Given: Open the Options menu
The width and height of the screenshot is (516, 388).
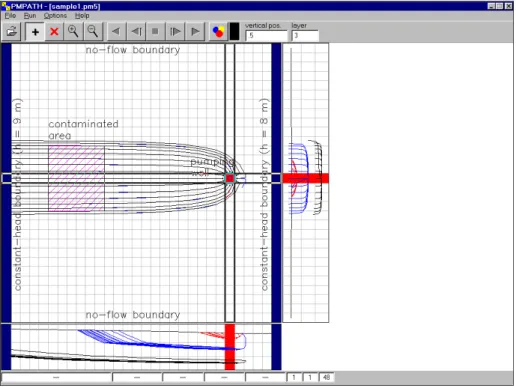Looking at the screenshot, I should (x=55, y=16).
